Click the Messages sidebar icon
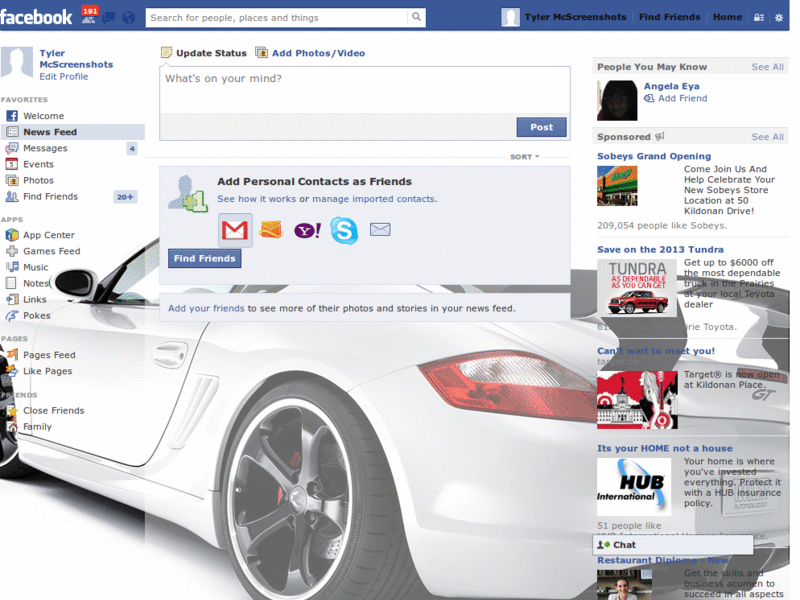Screen dimensions: 800x600 point(12,148)
